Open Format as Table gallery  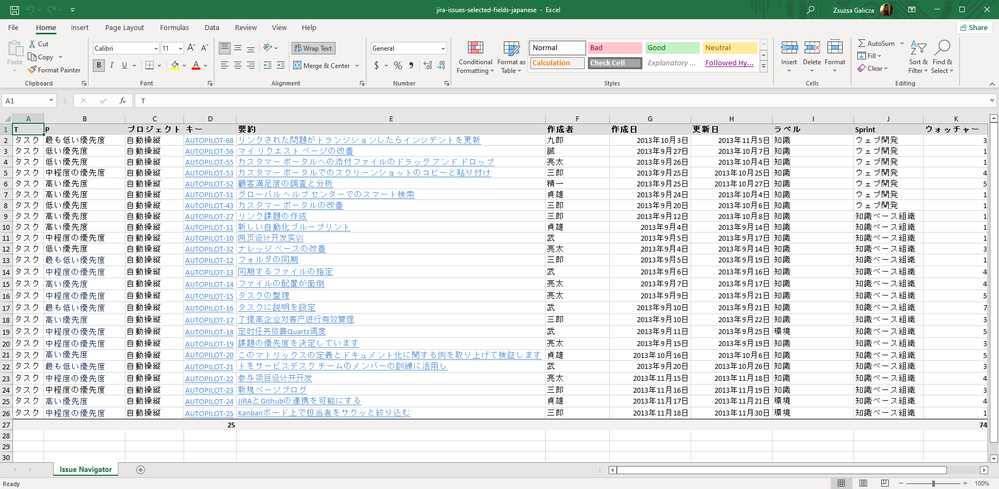[511, 58]
